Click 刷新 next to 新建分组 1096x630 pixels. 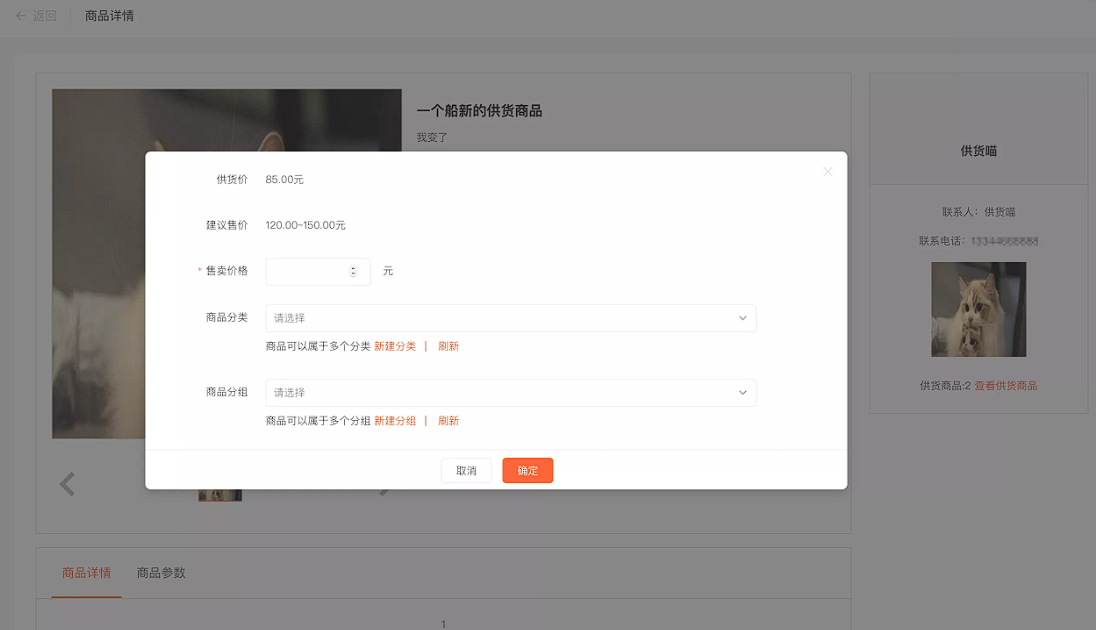pyautogui.click(x=449, y=421)
